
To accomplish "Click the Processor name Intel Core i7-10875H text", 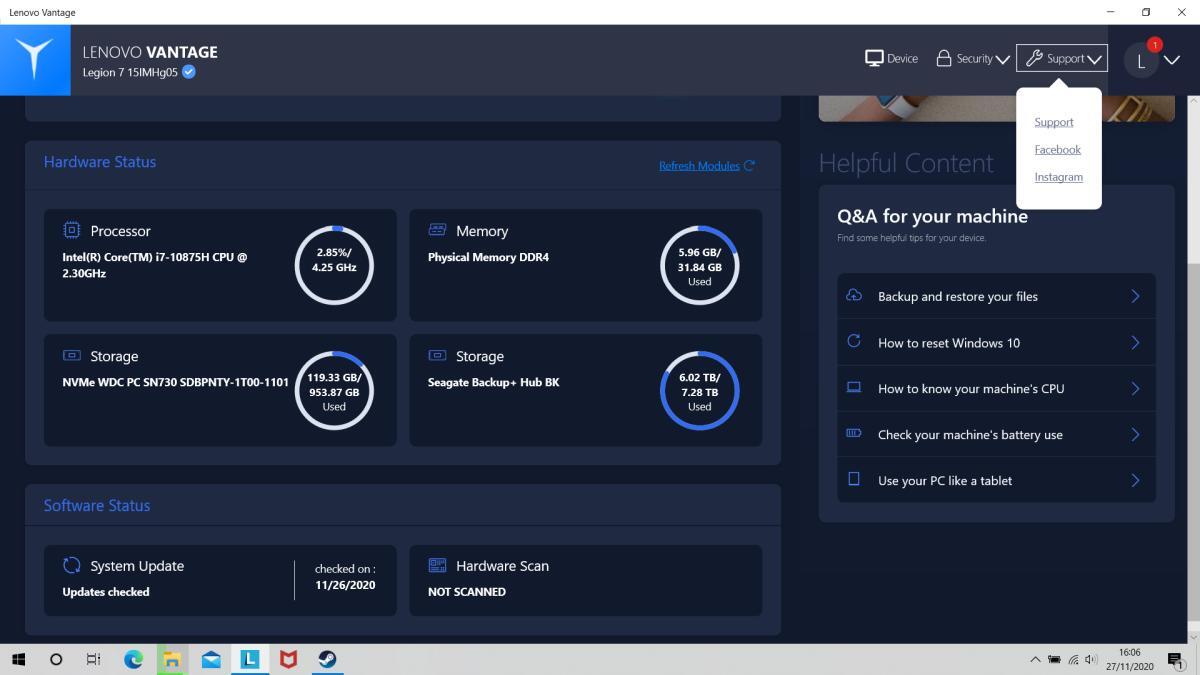I will click(155, 265).
